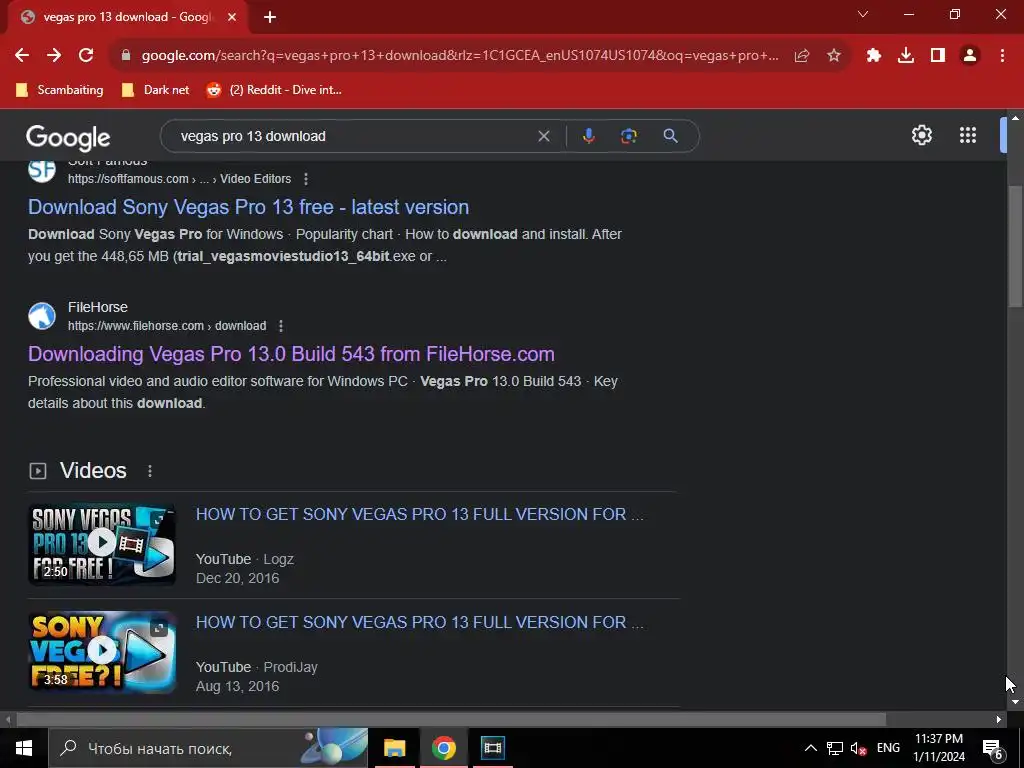Click the horizontal scrollbar thumb
The image size is (1024, 768).
coord(451,720)
